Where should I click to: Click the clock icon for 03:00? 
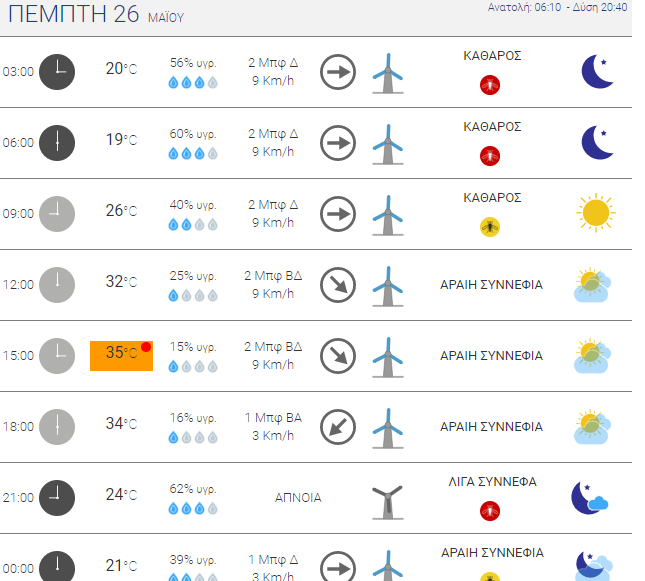pyautogui.click(x=57, y=71)
